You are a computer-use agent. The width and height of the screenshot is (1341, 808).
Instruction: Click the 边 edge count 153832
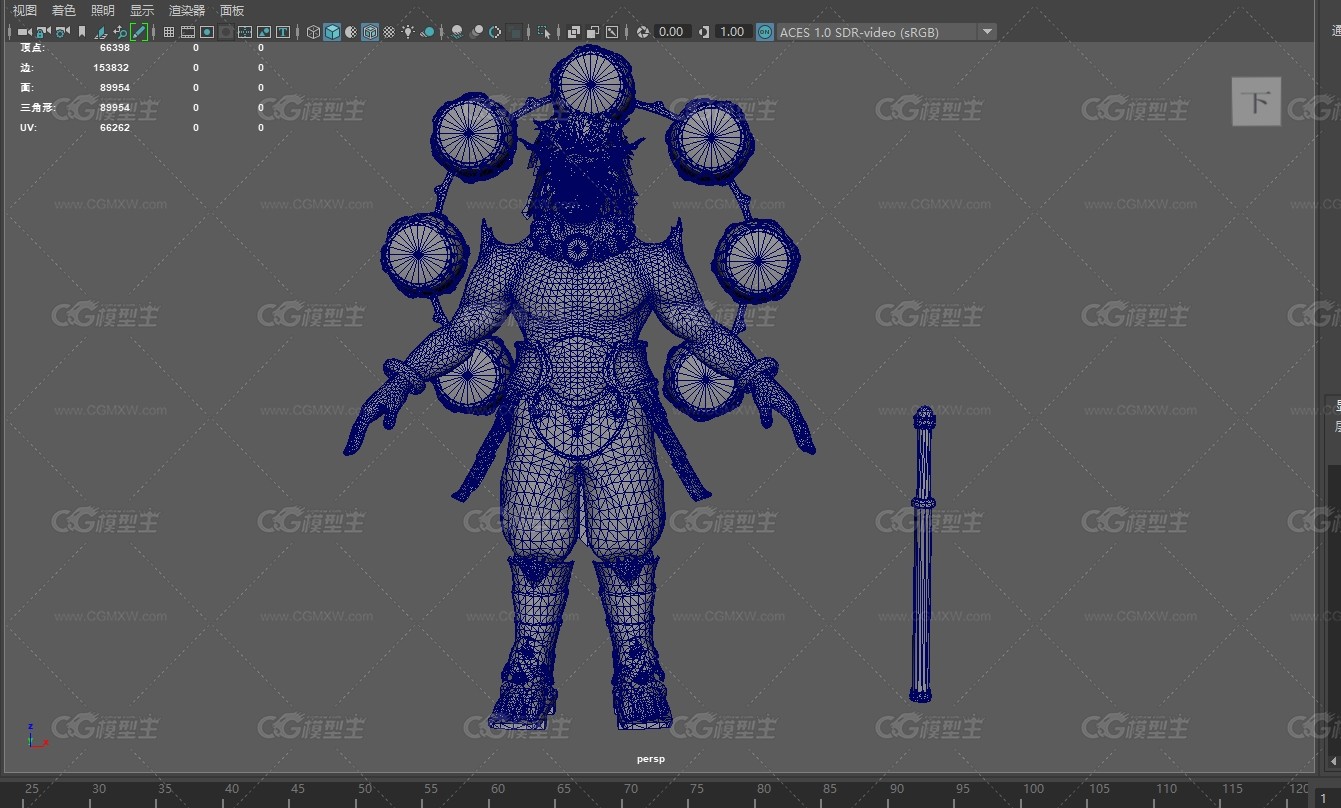click(112, 68)
